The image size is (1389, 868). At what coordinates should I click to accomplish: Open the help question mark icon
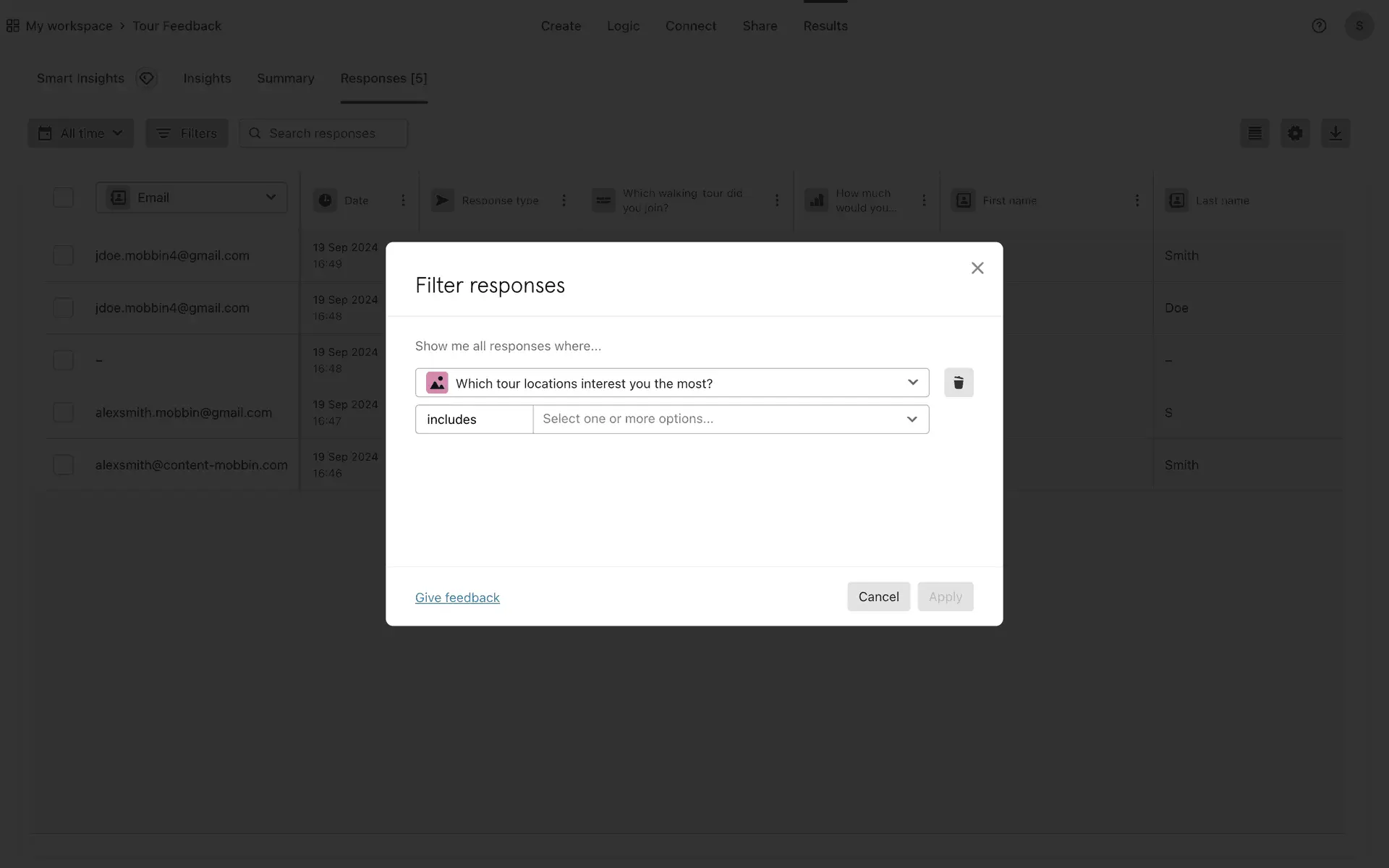(1318, 26)
